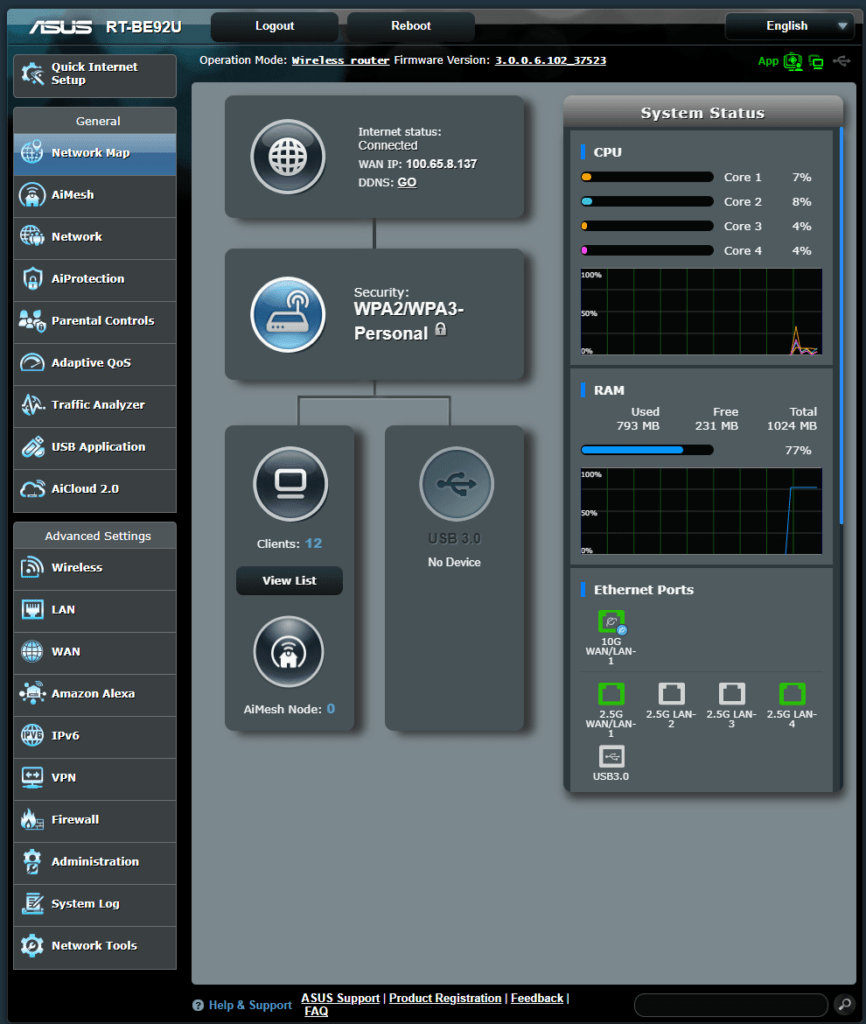Image resolution: width=866 pixels, height=1024 pixels.
Task: Open Quick Internet Setup
Action: [95, 75]
